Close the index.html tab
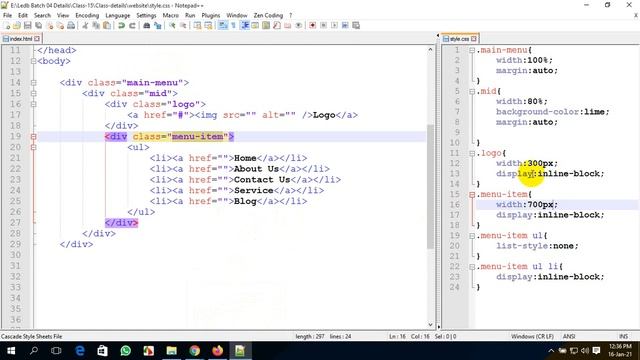640x360 pixels. [37, 39]
